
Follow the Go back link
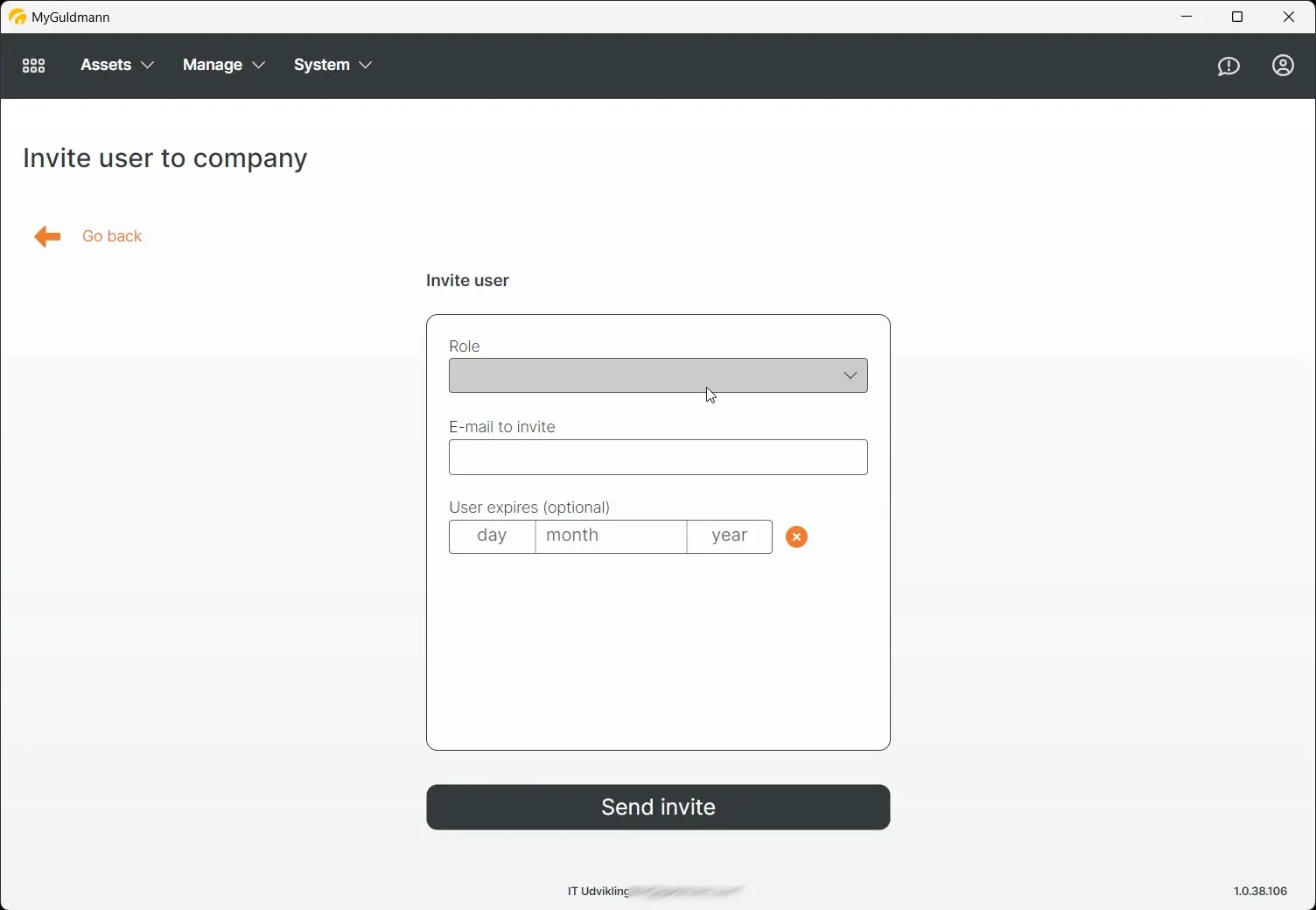coord(111,236)
